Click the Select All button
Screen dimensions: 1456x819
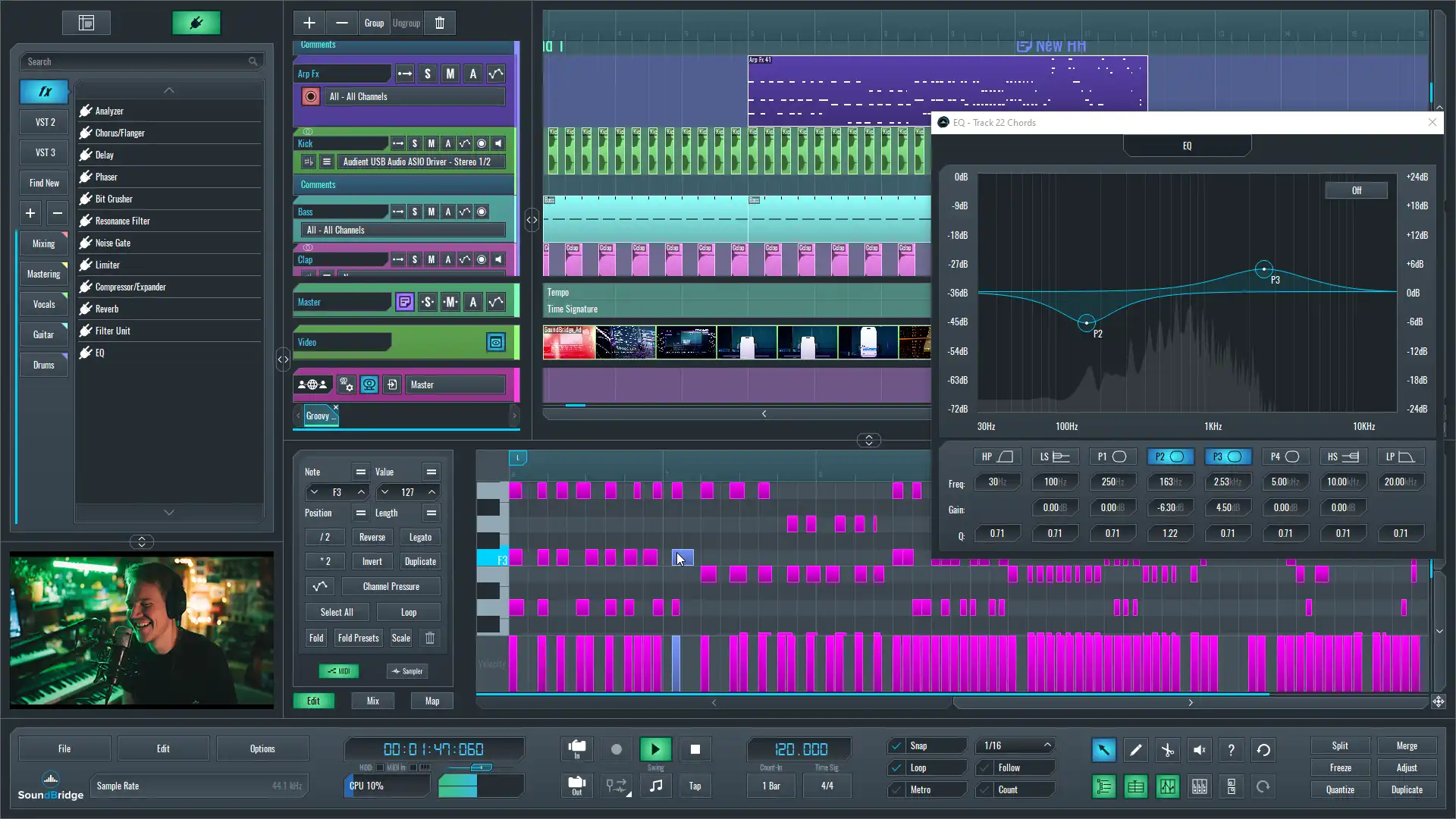pos(337,612)
